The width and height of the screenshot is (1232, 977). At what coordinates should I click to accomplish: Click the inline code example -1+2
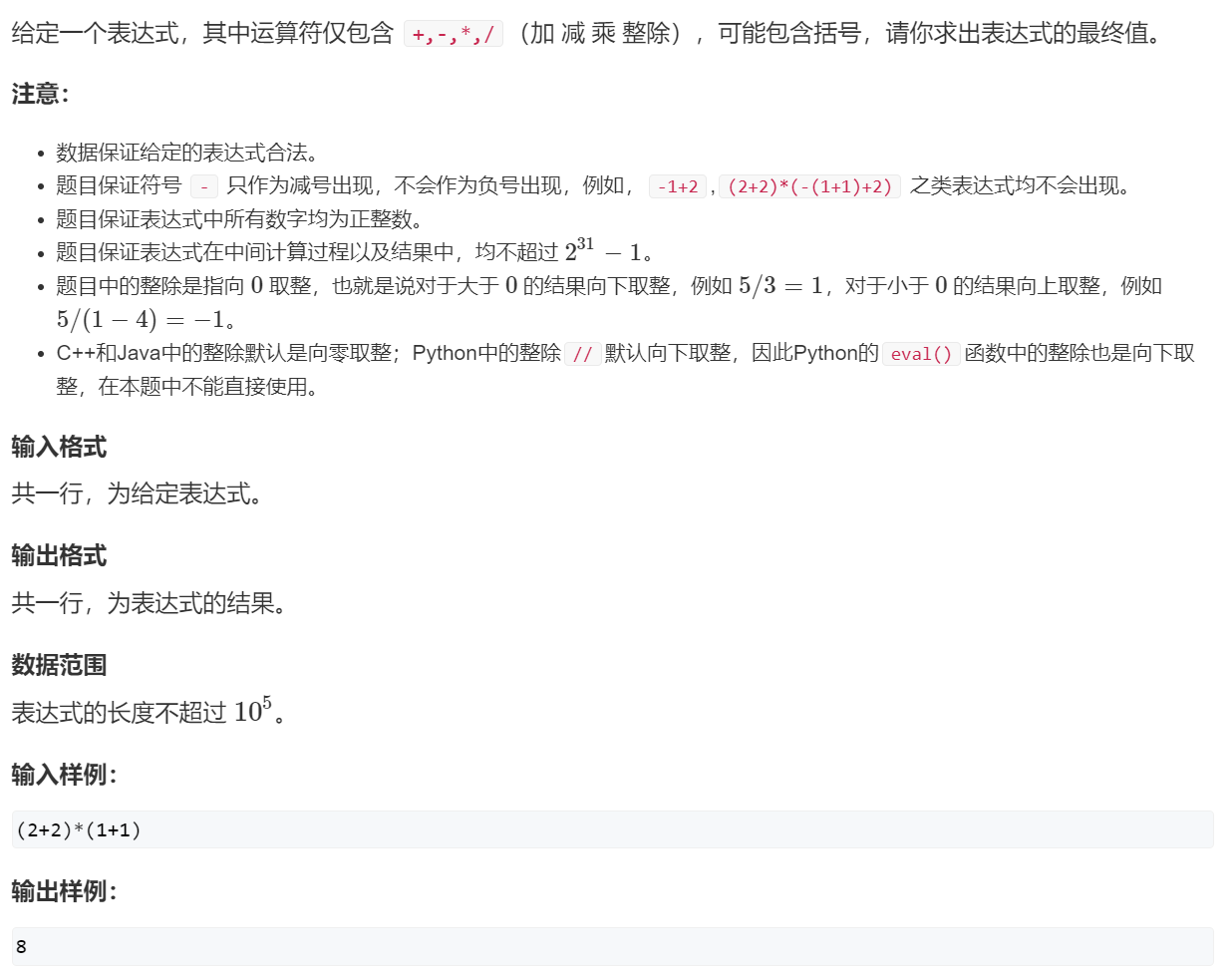(x=677, y=186)
